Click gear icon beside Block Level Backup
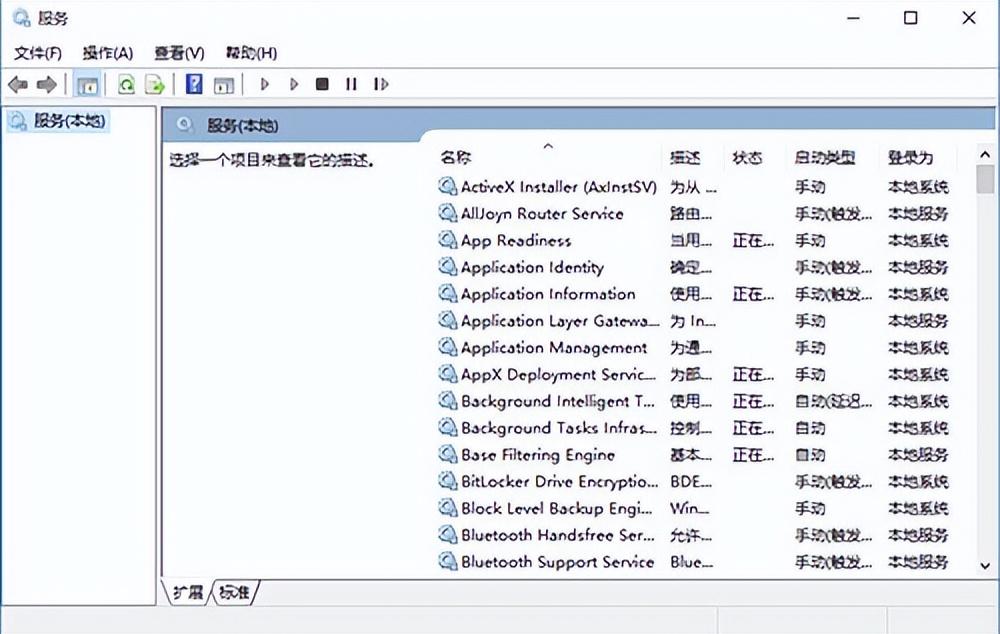 448,508
